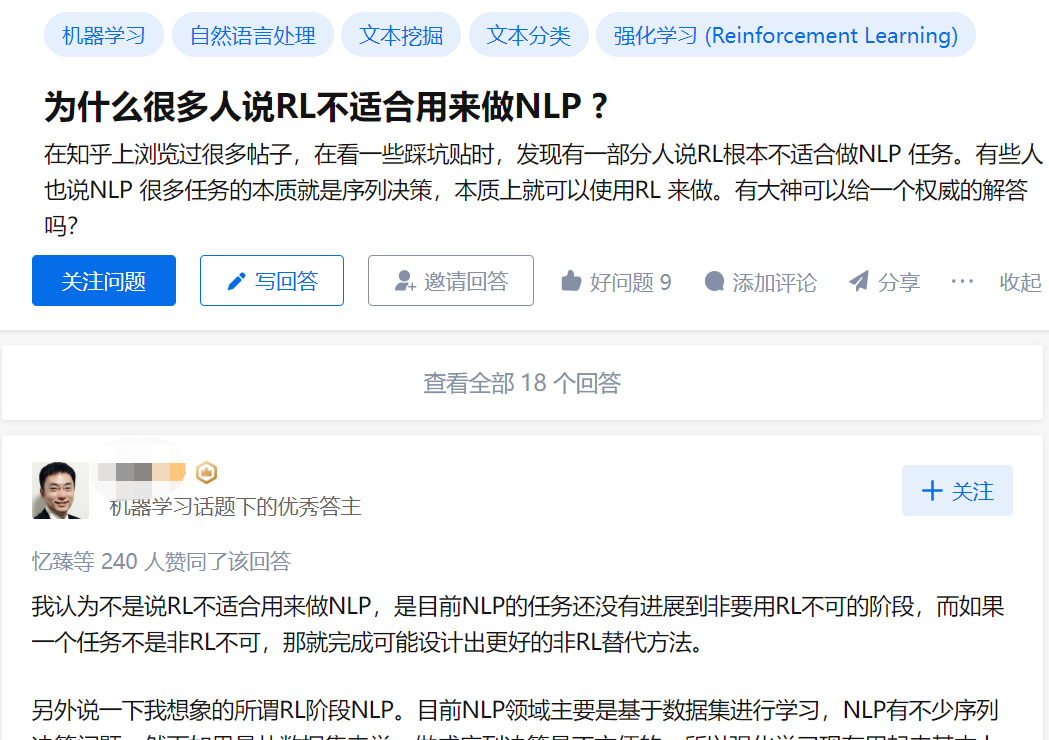The height and width of the screenshot is (740, 1049).
Task: Click the paper plane share icon
Action: coord(859,281)
